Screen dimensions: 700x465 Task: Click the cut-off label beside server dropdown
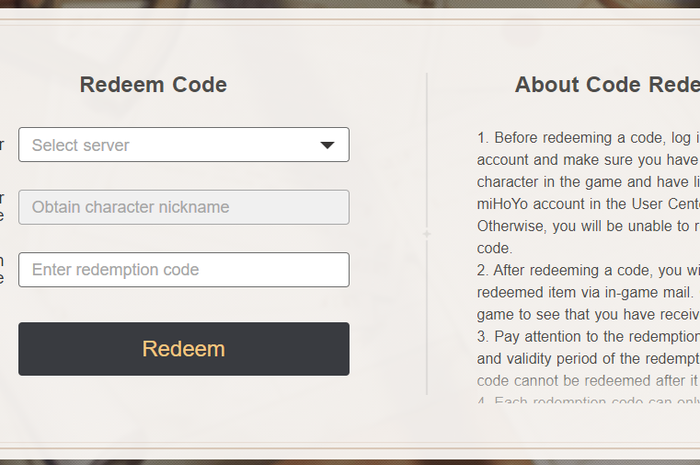pyautogui.click(x=2, y=145)
